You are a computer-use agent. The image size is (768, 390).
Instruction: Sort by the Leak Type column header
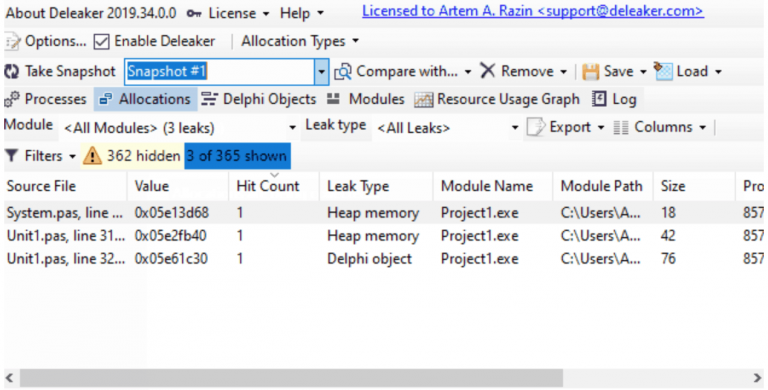tap(376, 186)
